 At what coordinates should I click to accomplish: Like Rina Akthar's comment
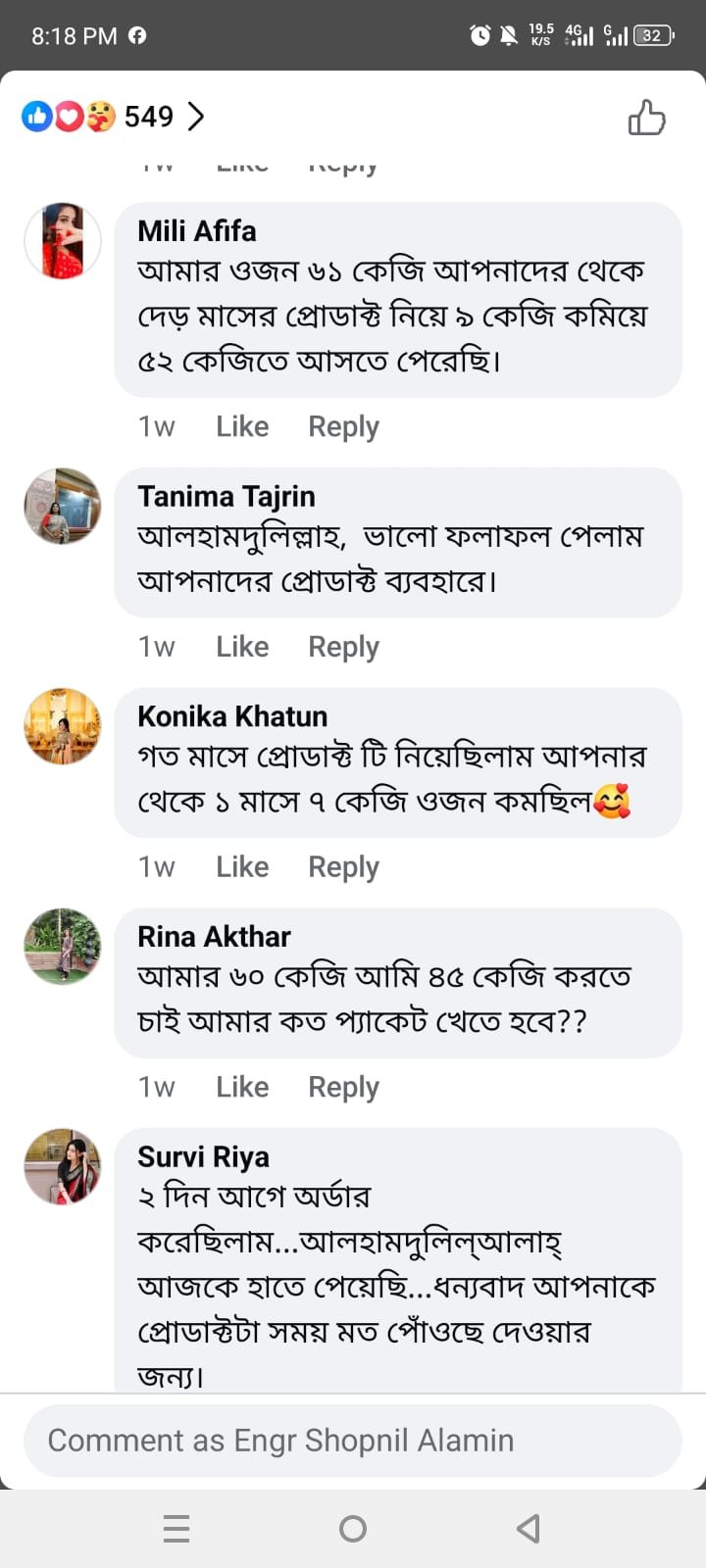tap(242, 1087)
